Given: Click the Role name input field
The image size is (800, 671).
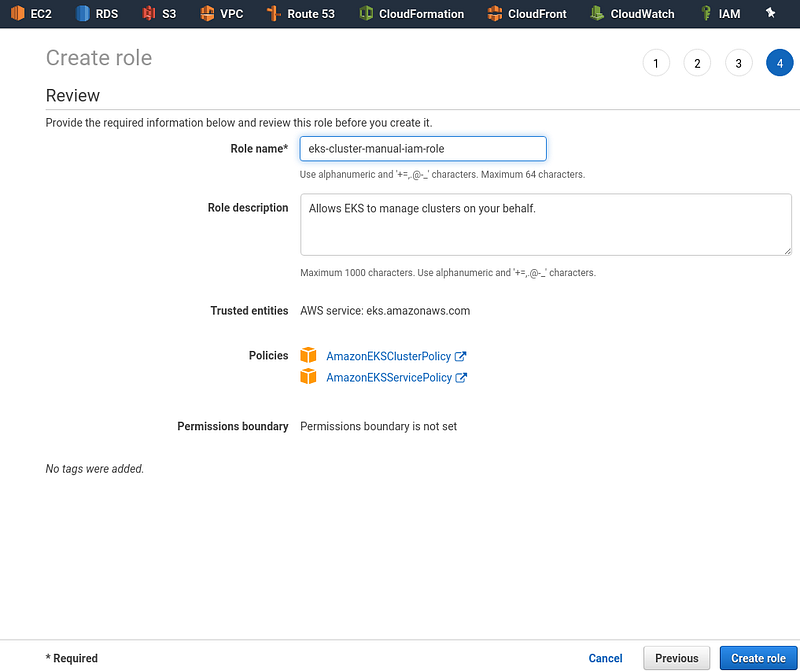Looking at the screenshot, I should pyautogui.click(x=423, y=148).
